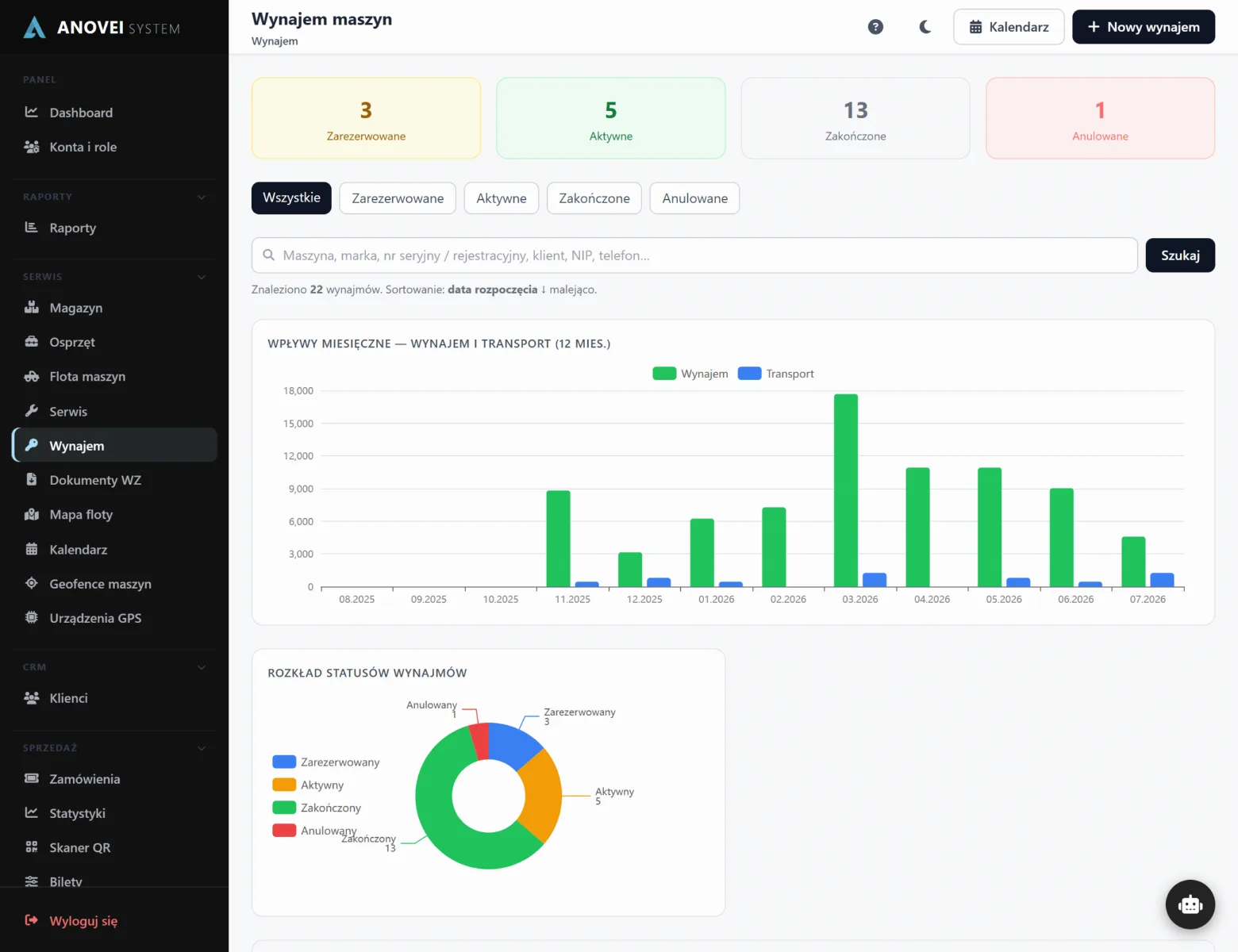Focus the rental search input field
Viewport: 1238px width, 952px height.
pyautogui.click(x=694, y=255)
